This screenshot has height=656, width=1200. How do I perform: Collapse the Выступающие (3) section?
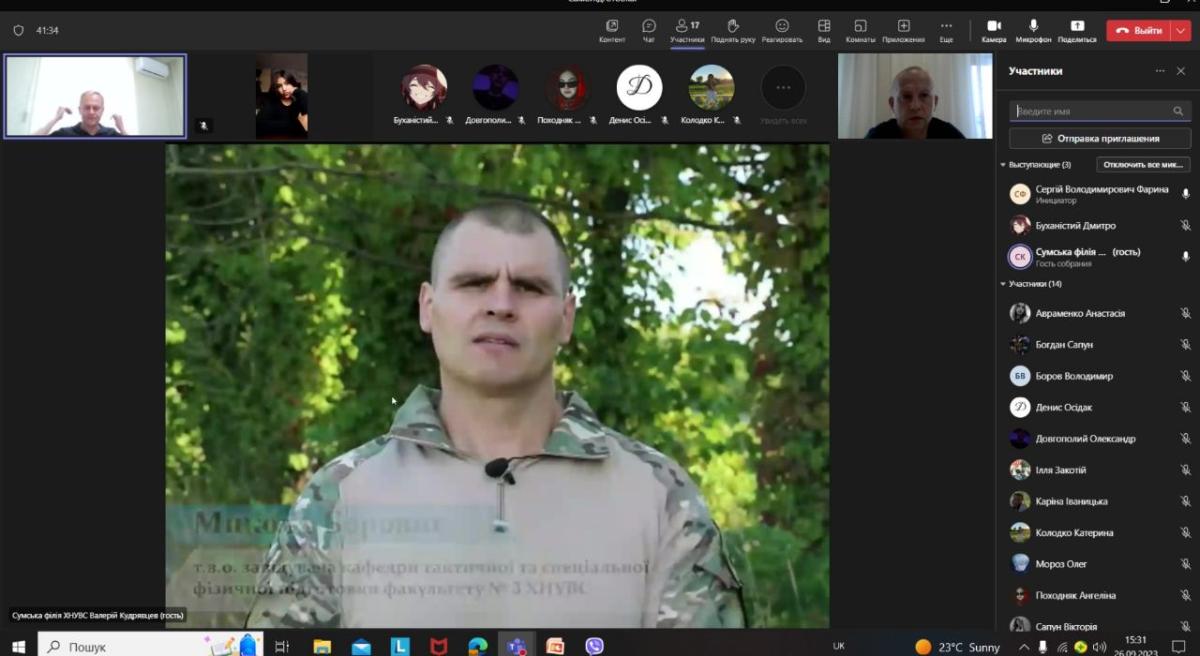(1003, 165)
